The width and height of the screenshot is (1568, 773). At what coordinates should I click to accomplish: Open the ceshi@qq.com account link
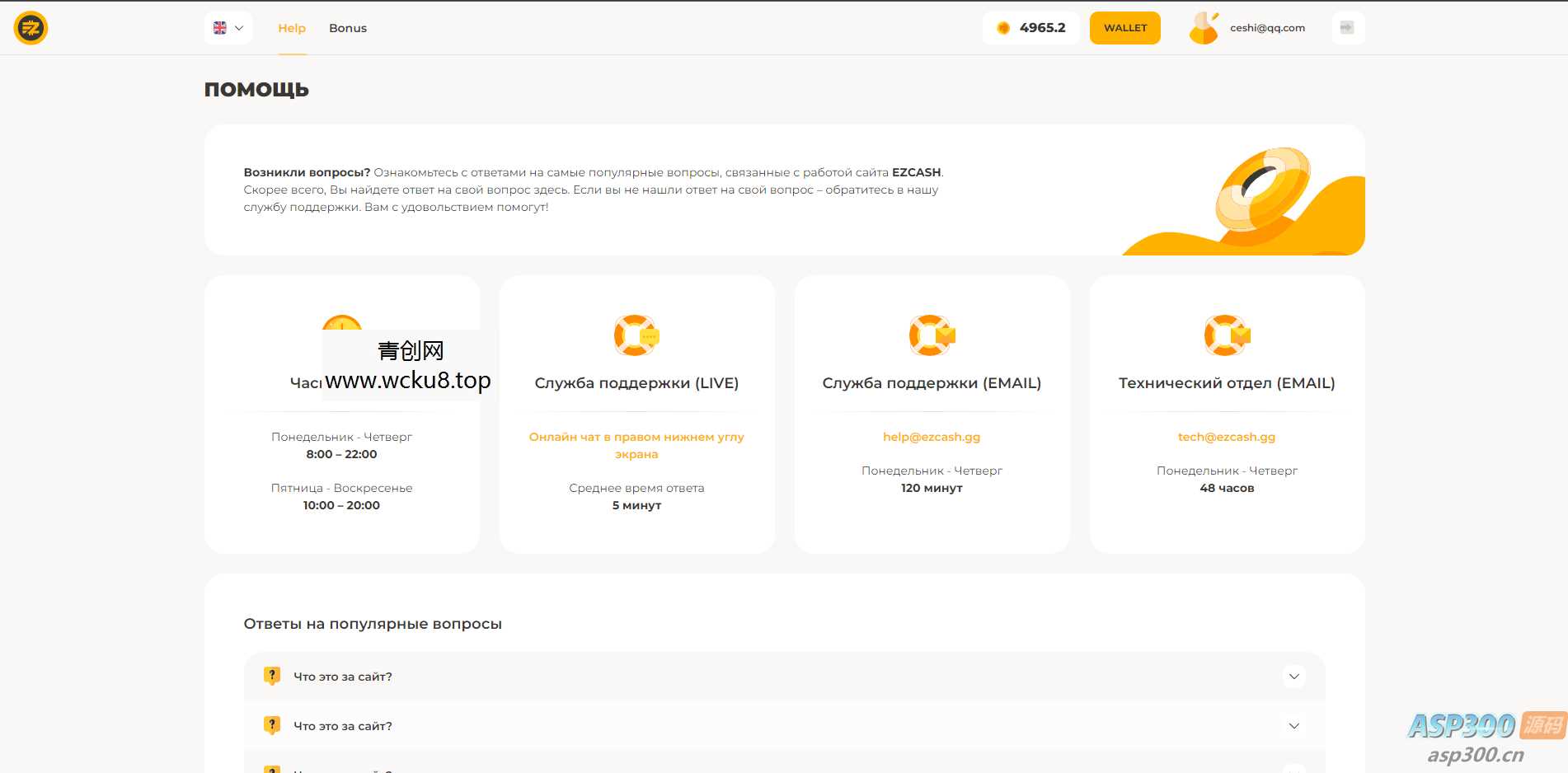point(1267,28)
